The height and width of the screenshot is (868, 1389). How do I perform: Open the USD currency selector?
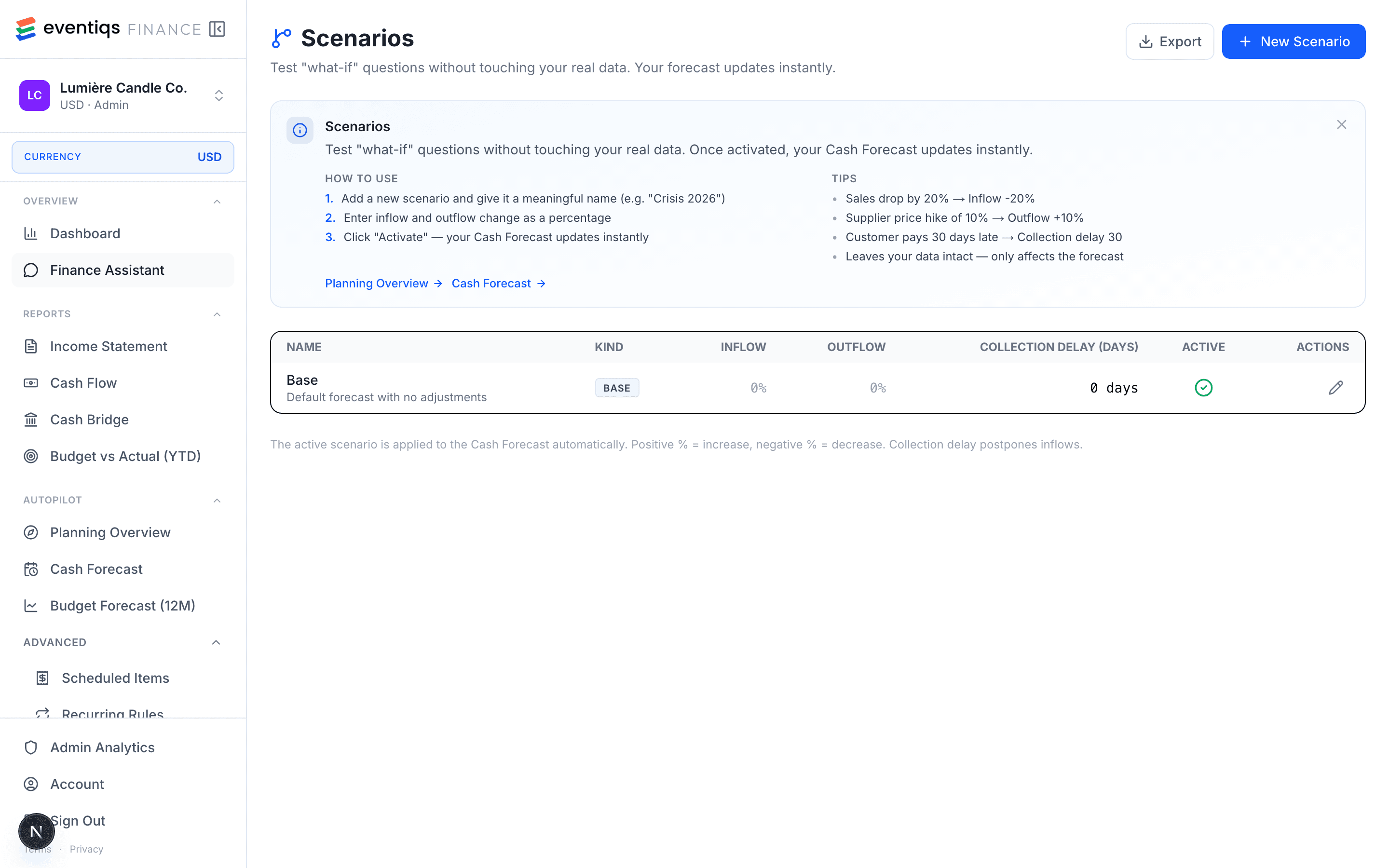122,157
